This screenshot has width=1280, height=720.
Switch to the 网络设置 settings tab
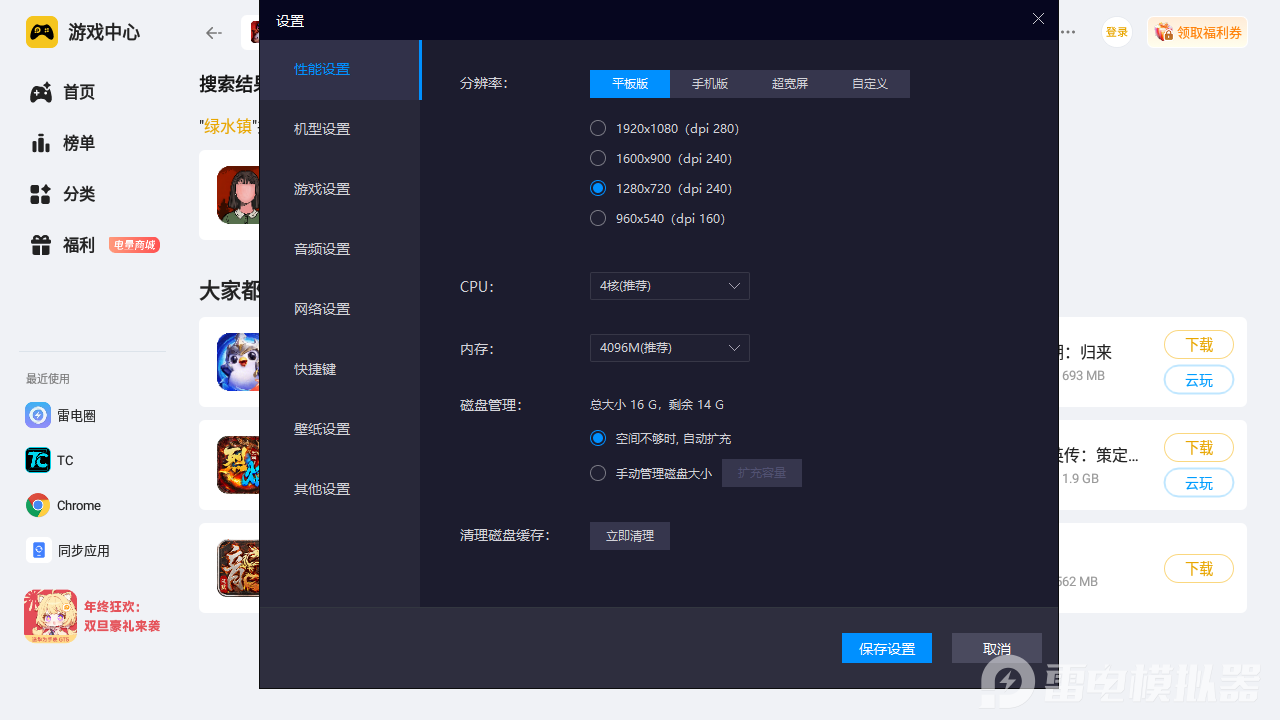click(x=340, y=310)
